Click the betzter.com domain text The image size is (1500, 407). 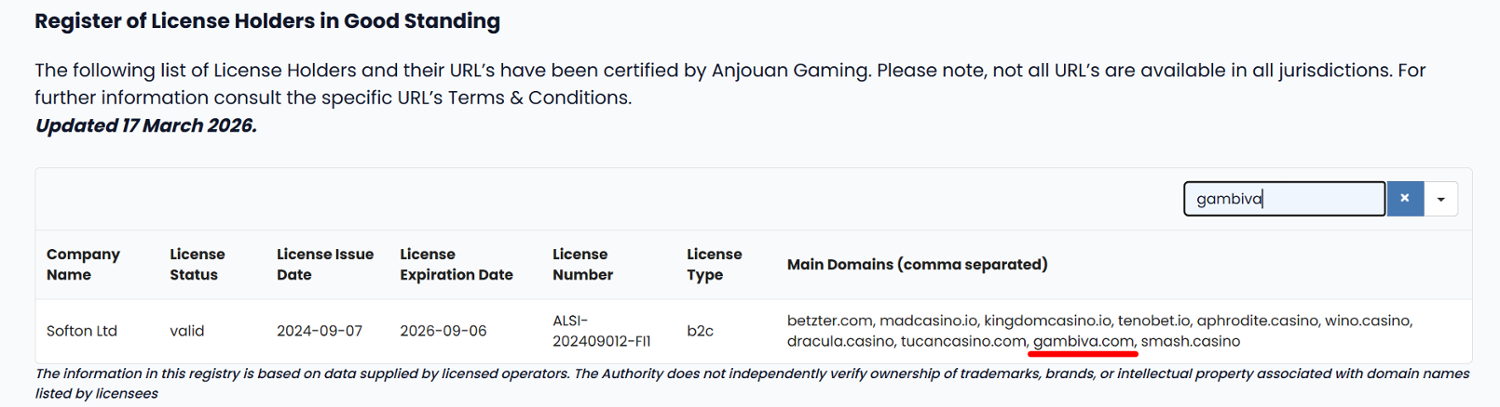click(x=830, y=321)
